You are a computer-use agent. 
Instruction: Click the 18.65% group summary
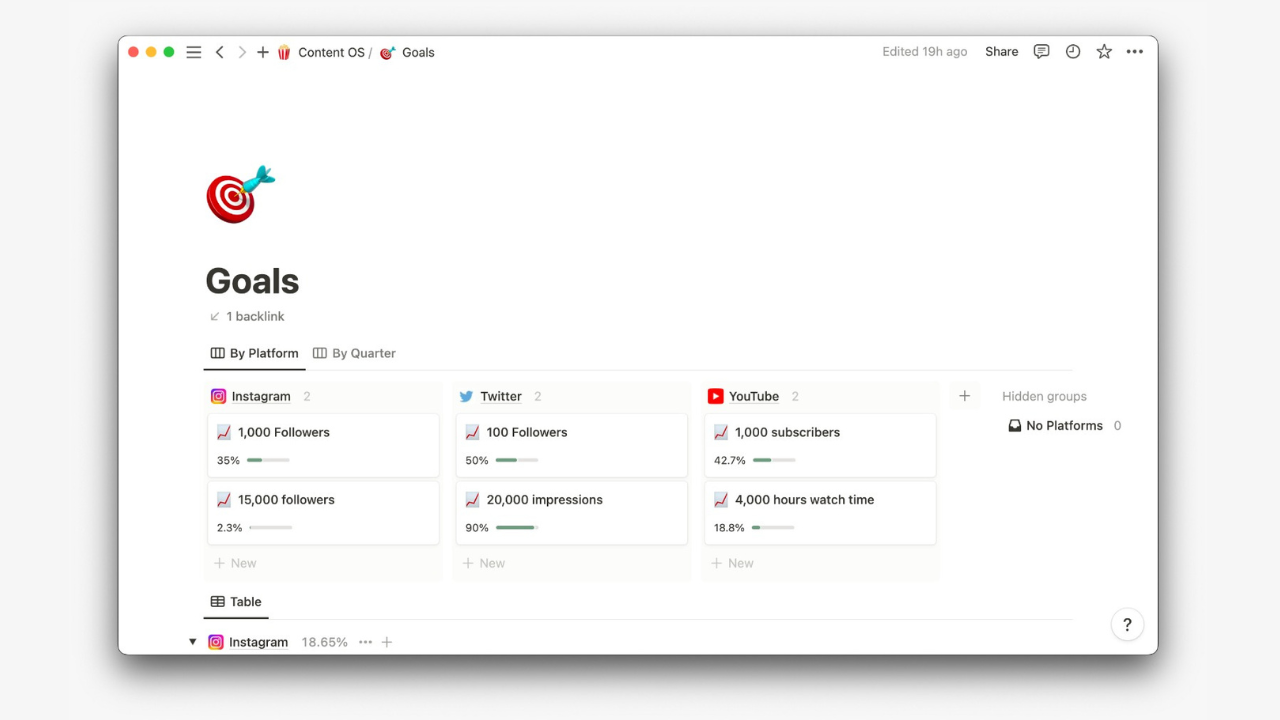coord(325,642)
